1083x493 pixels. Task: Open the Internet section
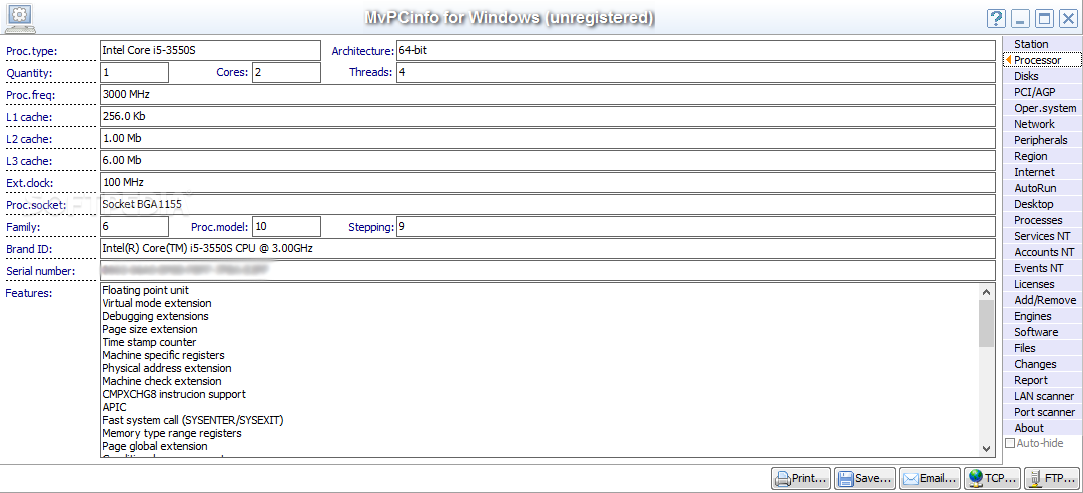click(1042, 172)
